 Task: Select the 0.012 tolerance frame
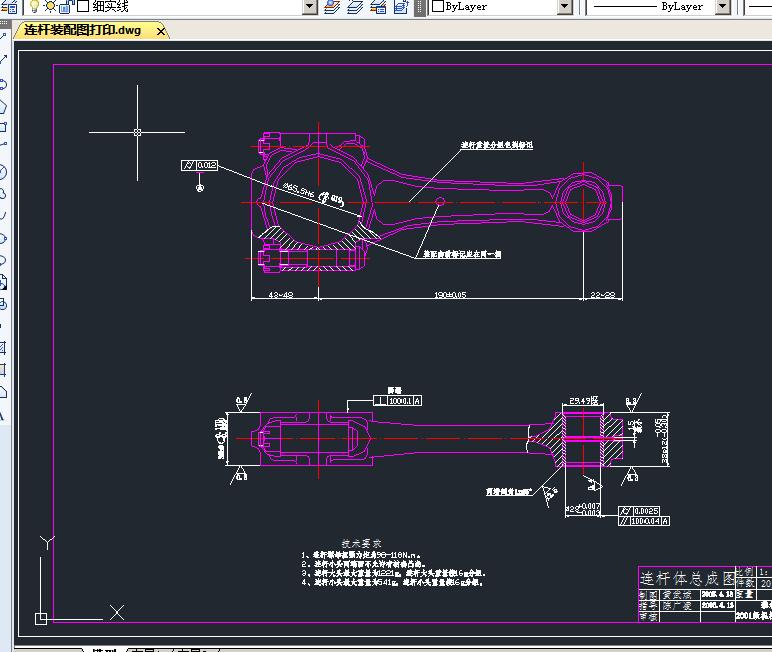[x=199, y=165]
